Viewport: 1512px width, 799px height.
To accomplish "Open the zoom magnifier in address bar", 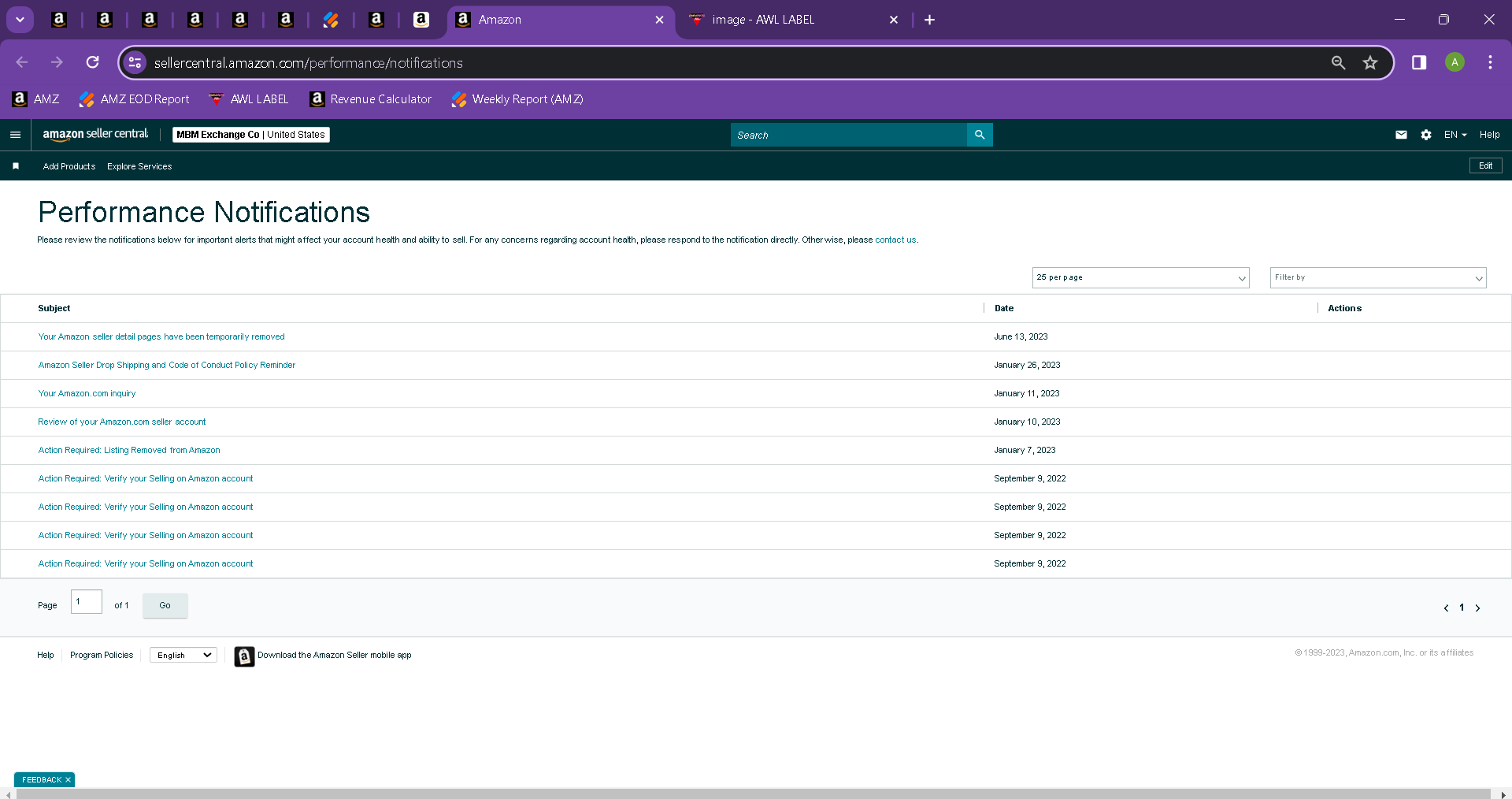I will pyautogui.click(x=1338, y=62).
